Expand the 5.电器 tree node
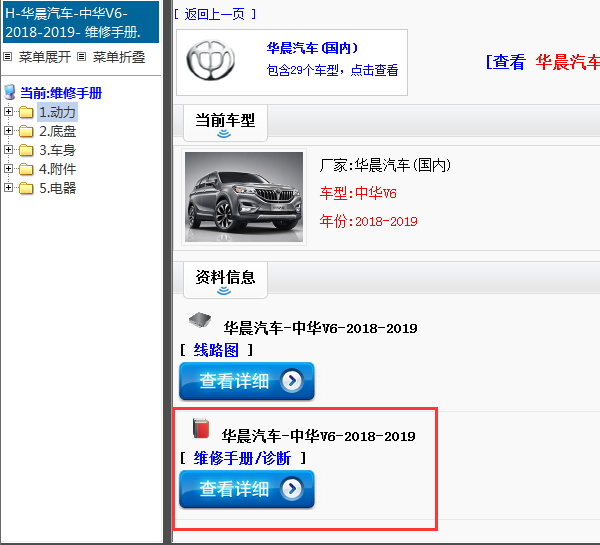600x545 pixels. tap(8, 188)
